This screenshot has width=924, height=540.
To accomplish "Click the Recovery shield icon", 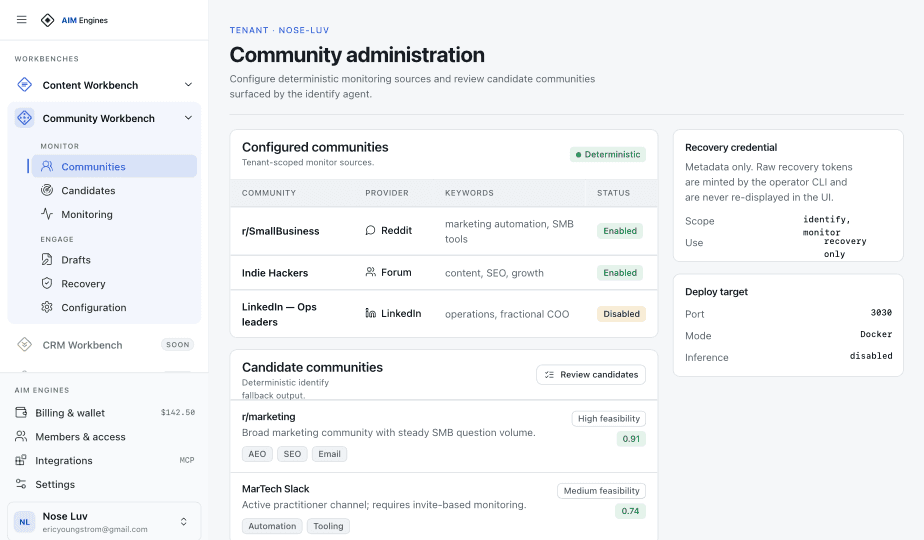I will pyautogui.click(x=47, y=283).
